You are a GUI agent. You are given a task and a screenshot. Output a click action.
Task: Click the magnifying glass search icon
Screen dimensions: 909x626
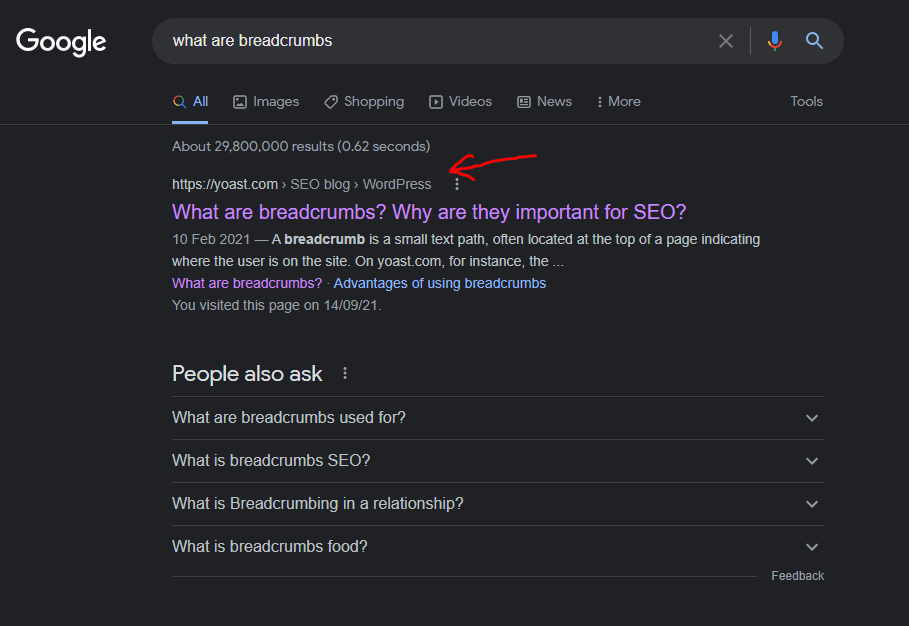814,41
